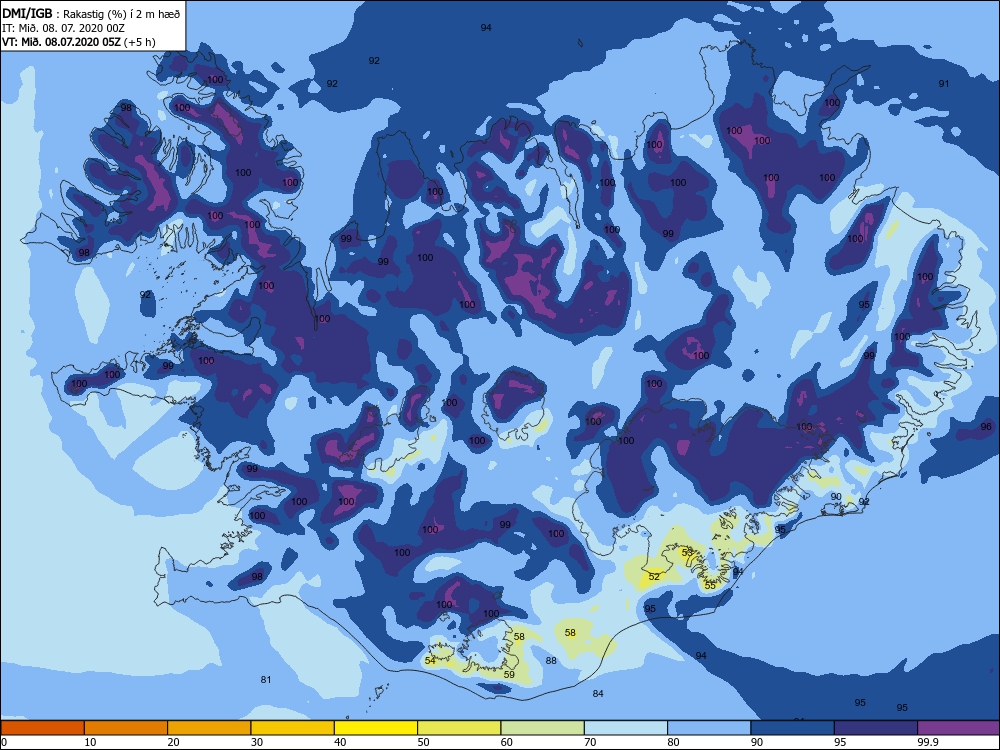Viewport: 1000px width, 750px height.
Task: Select the bright yellow 40–50 legend segment
Action: 376,728
